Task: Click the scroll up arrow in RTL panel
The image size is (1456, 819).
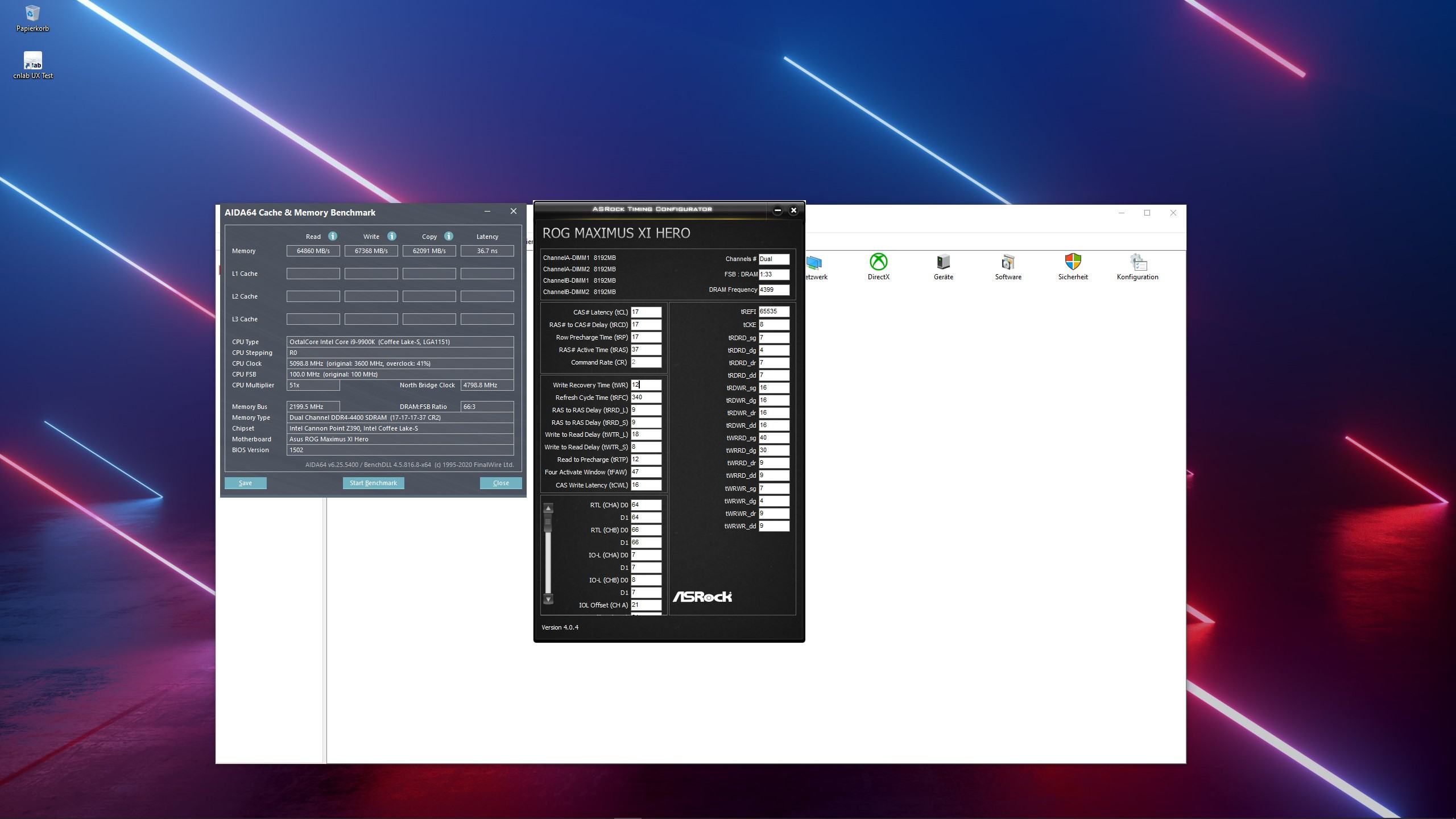Action: tap(548, 508)
